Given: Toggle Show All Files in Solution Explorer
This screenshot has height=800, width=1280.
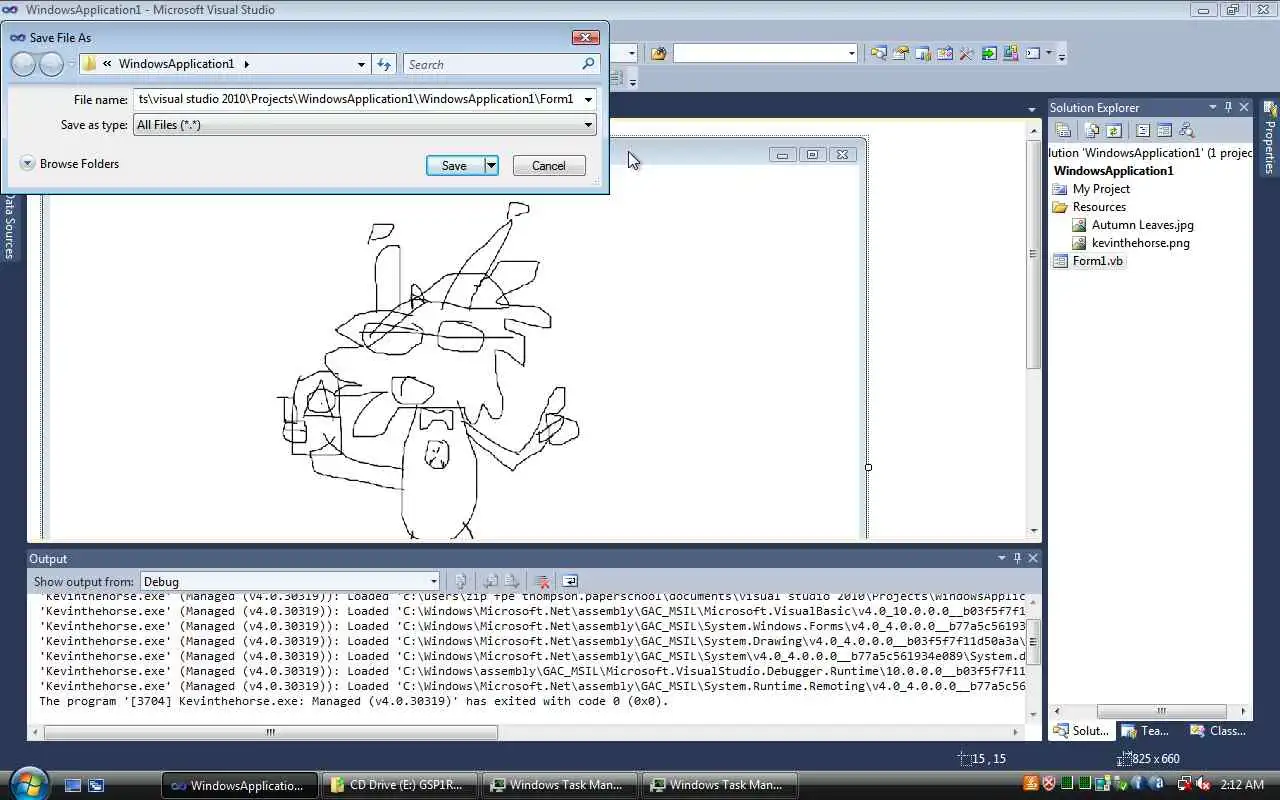Looking at the screenshot, I should (x=1092, y=130).
